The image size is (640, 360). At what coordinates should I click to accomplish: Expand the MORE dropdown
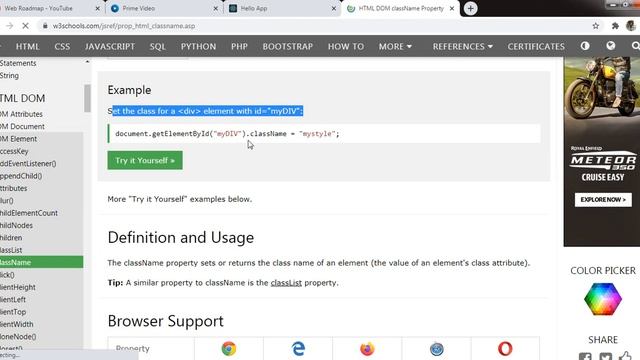click(x=395, y=47)
